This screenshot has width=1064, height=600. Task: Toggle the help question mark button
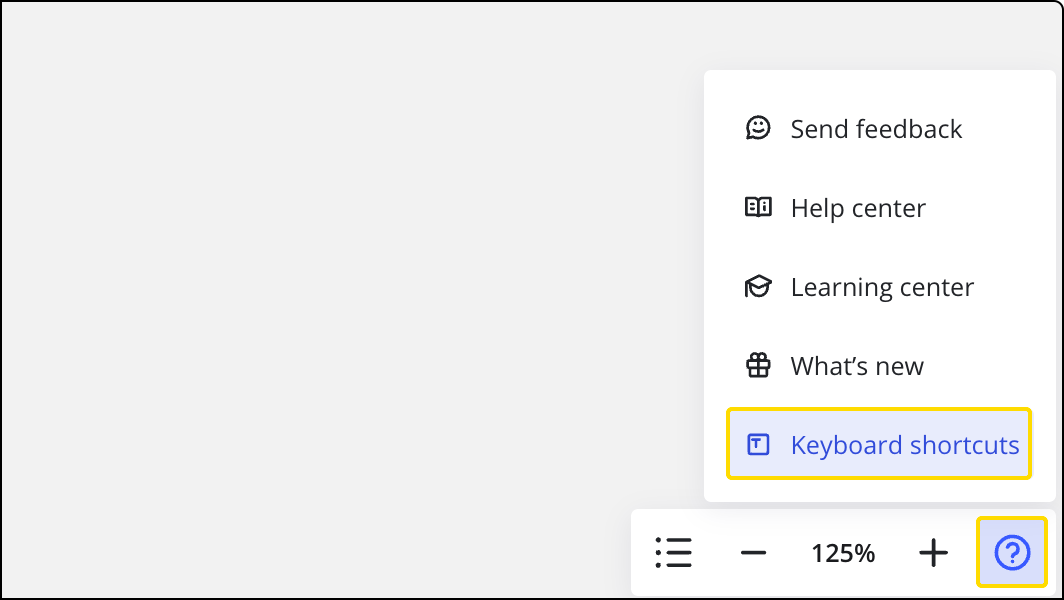[1012, 552]
